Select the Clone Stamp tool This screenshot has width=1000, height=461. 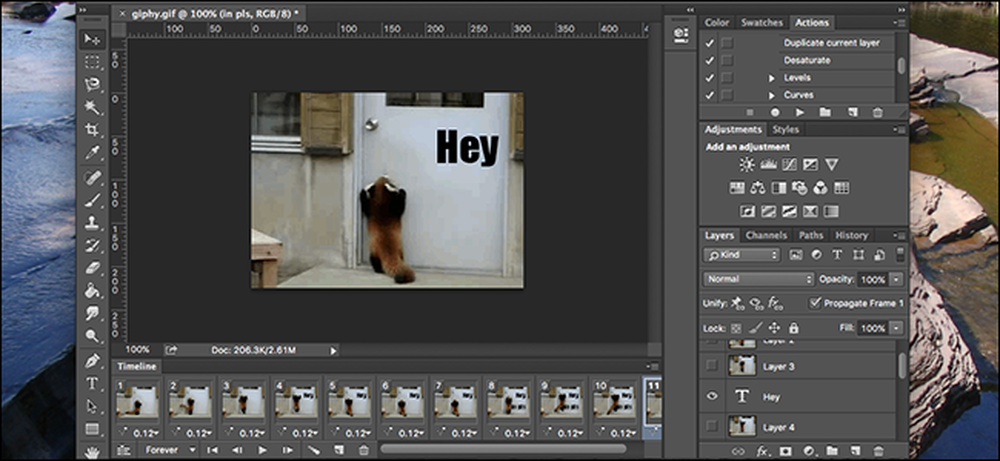pyautogui.click(x=92, y=223)
